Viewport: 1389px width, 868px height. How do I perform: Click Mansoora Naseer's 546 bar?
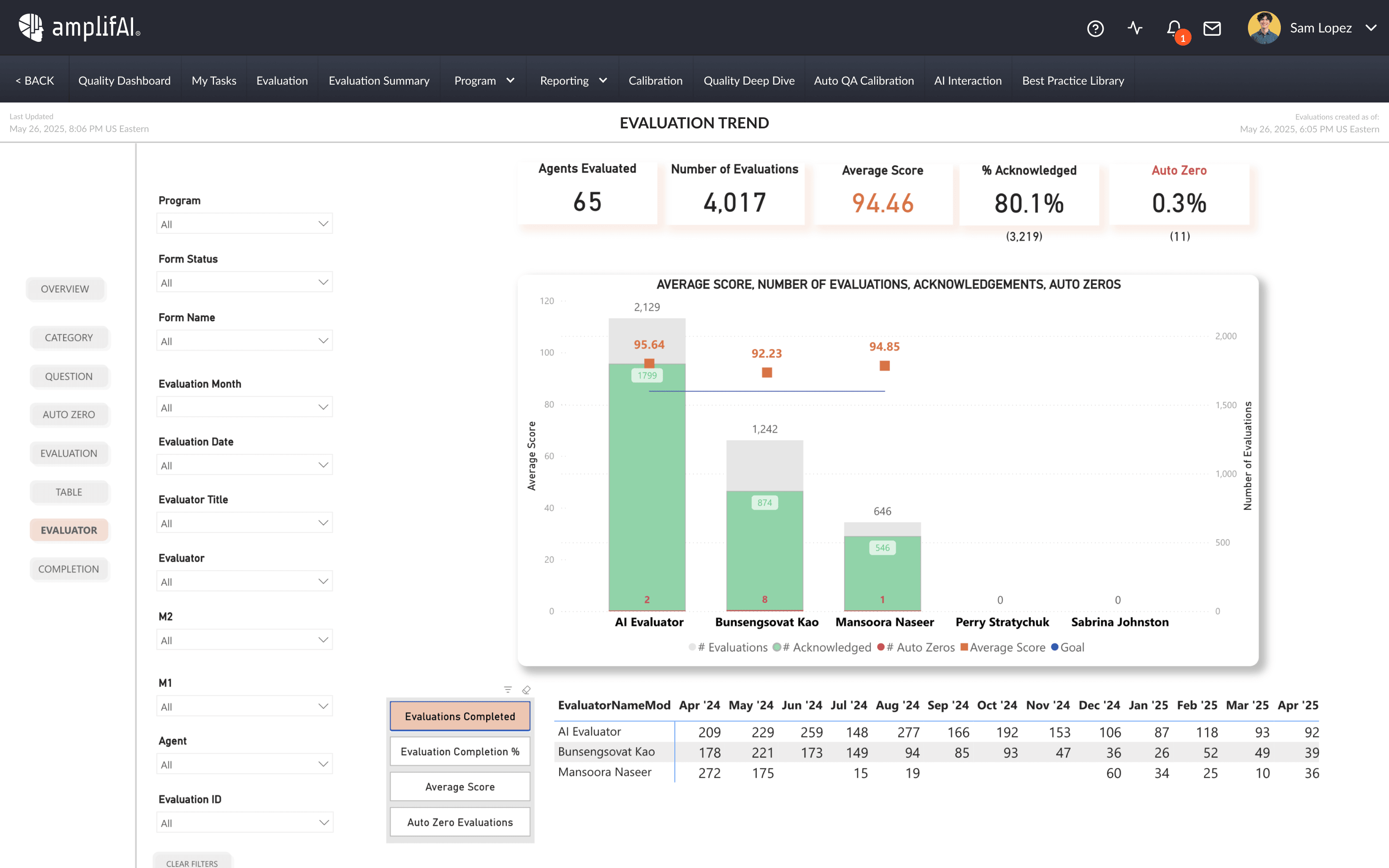click(x=882, y=573)
